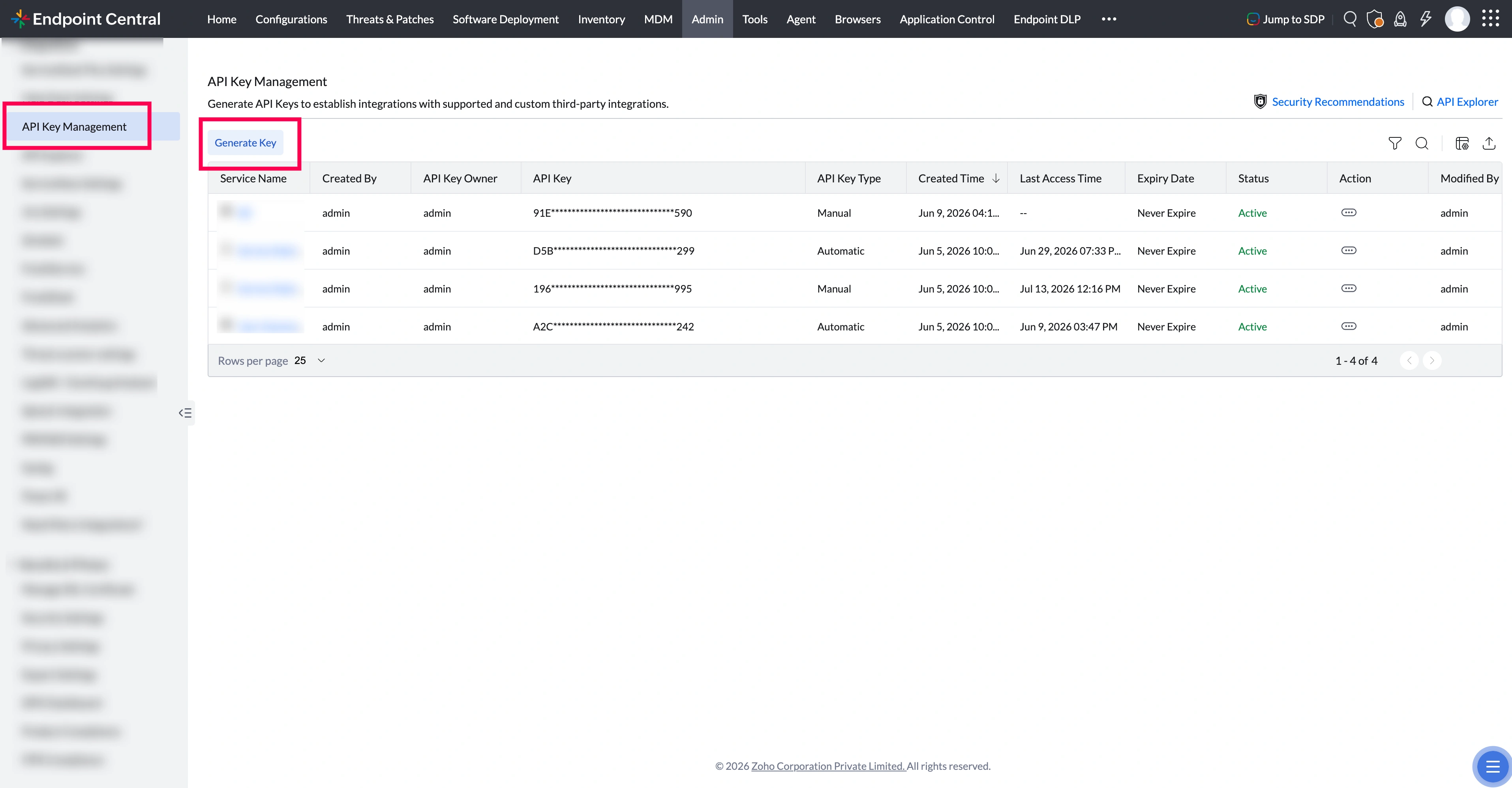Open Threats & Patches tab

pyautogui.click(x=390, y=19)
